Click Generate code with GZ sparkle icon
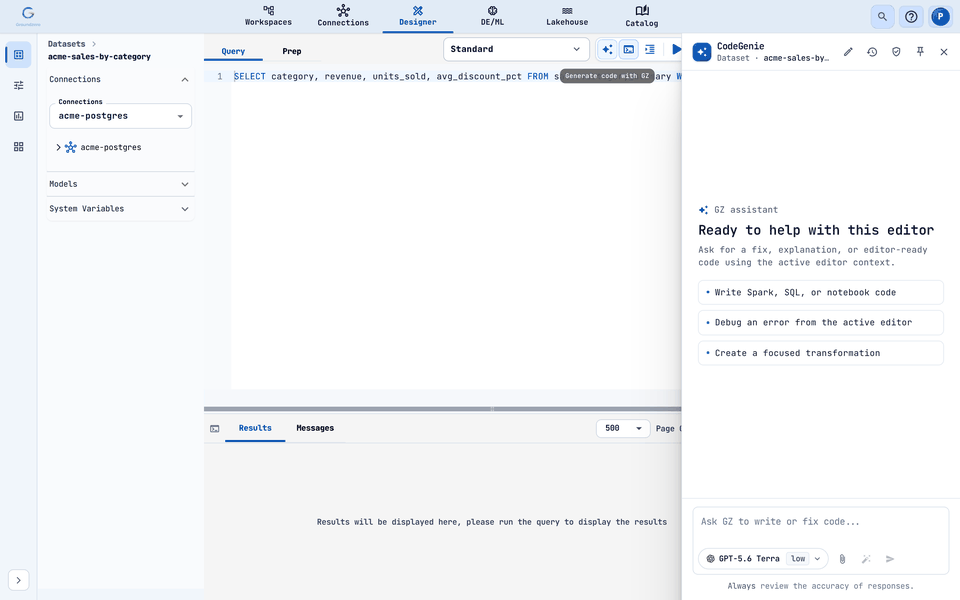The width and height of the screenshot is (960, 600). click(x=607, y=49)
